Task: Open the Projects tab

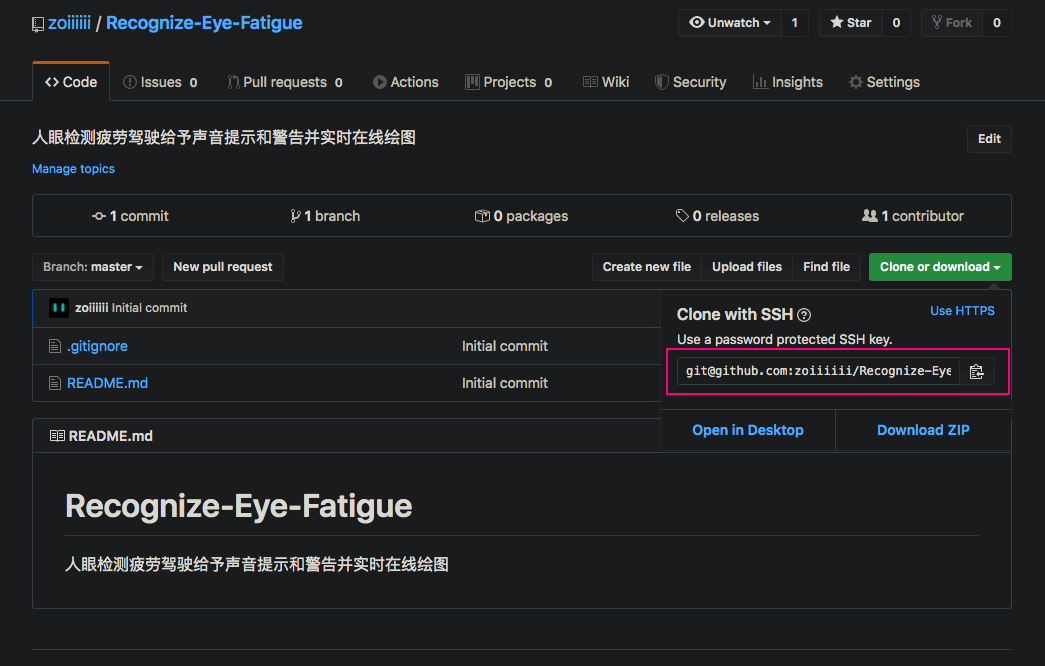Action: point(509,82)
